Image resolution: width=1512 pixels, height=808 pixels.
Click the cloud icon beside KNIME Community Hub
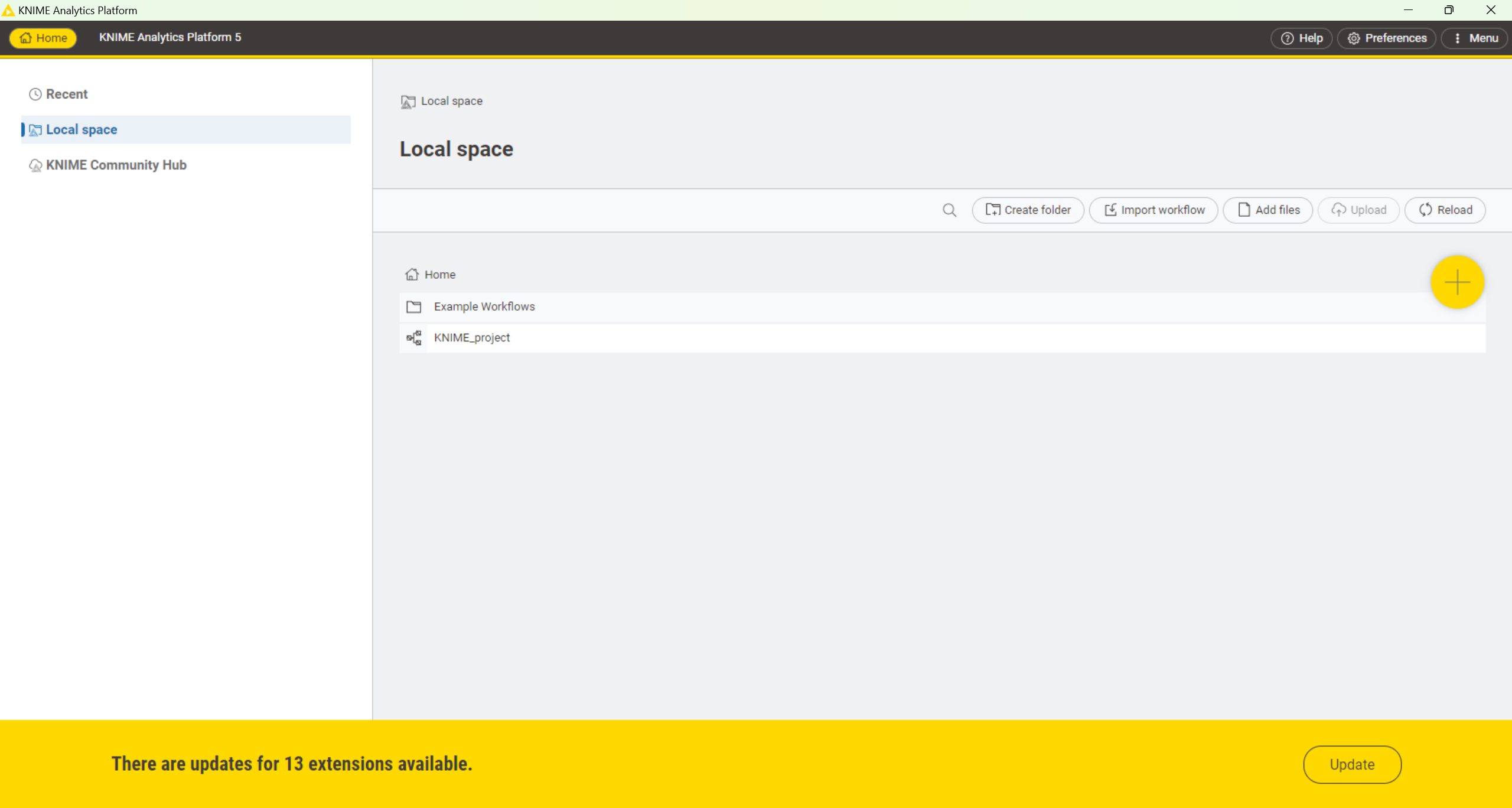pos(35,165)
